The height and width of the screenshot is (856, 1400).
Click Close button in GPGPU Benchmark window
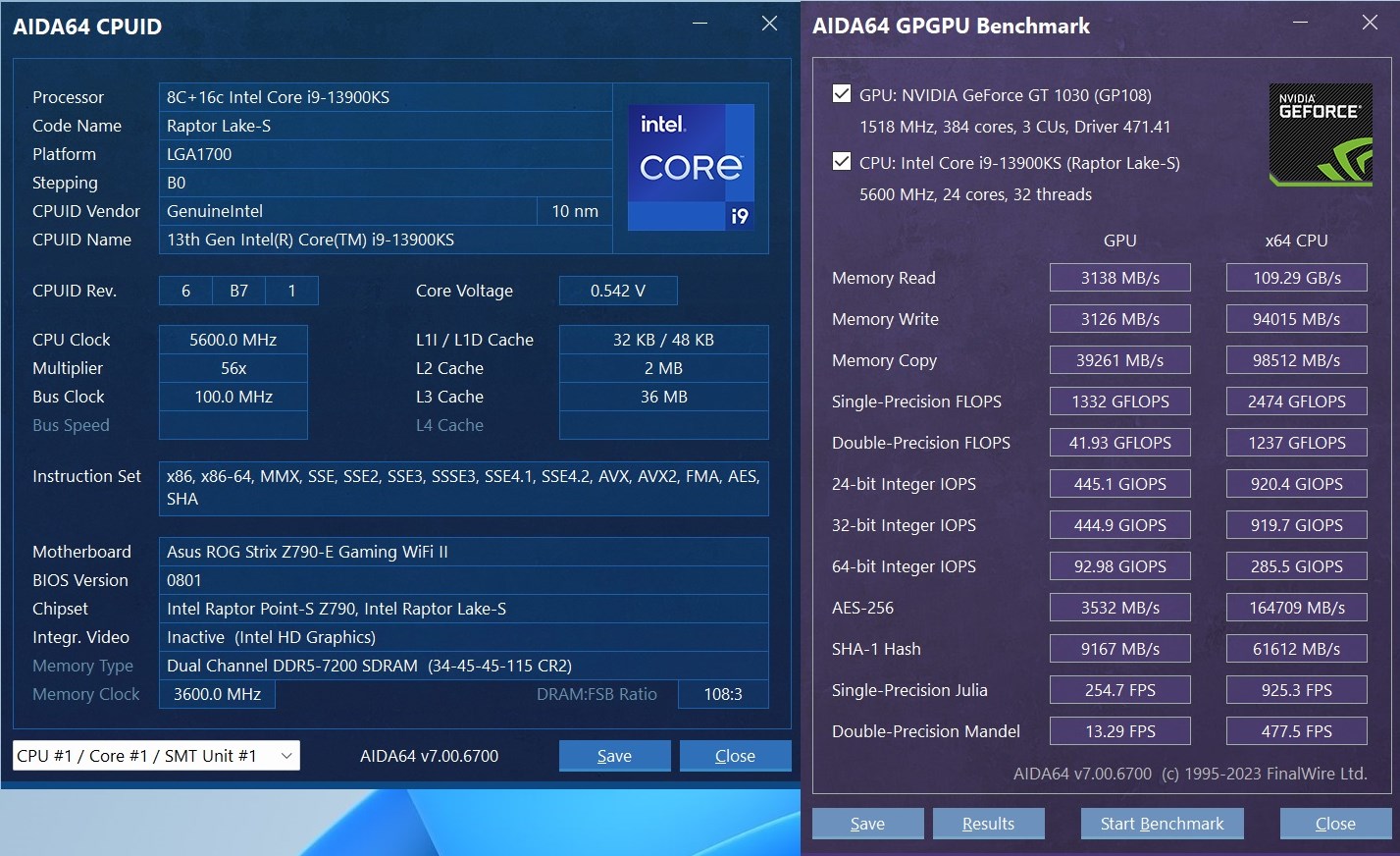[1335, 824]
